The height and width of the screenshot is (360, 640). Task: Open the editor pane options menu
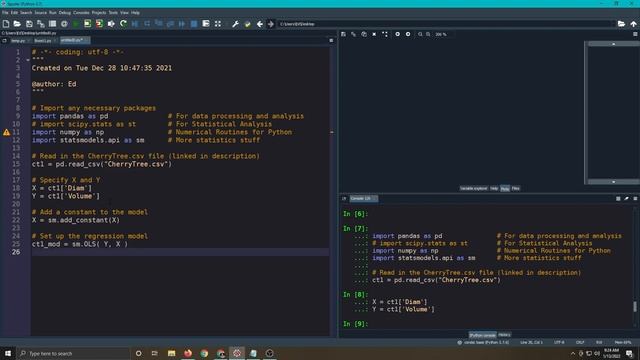tap(331, 41)
